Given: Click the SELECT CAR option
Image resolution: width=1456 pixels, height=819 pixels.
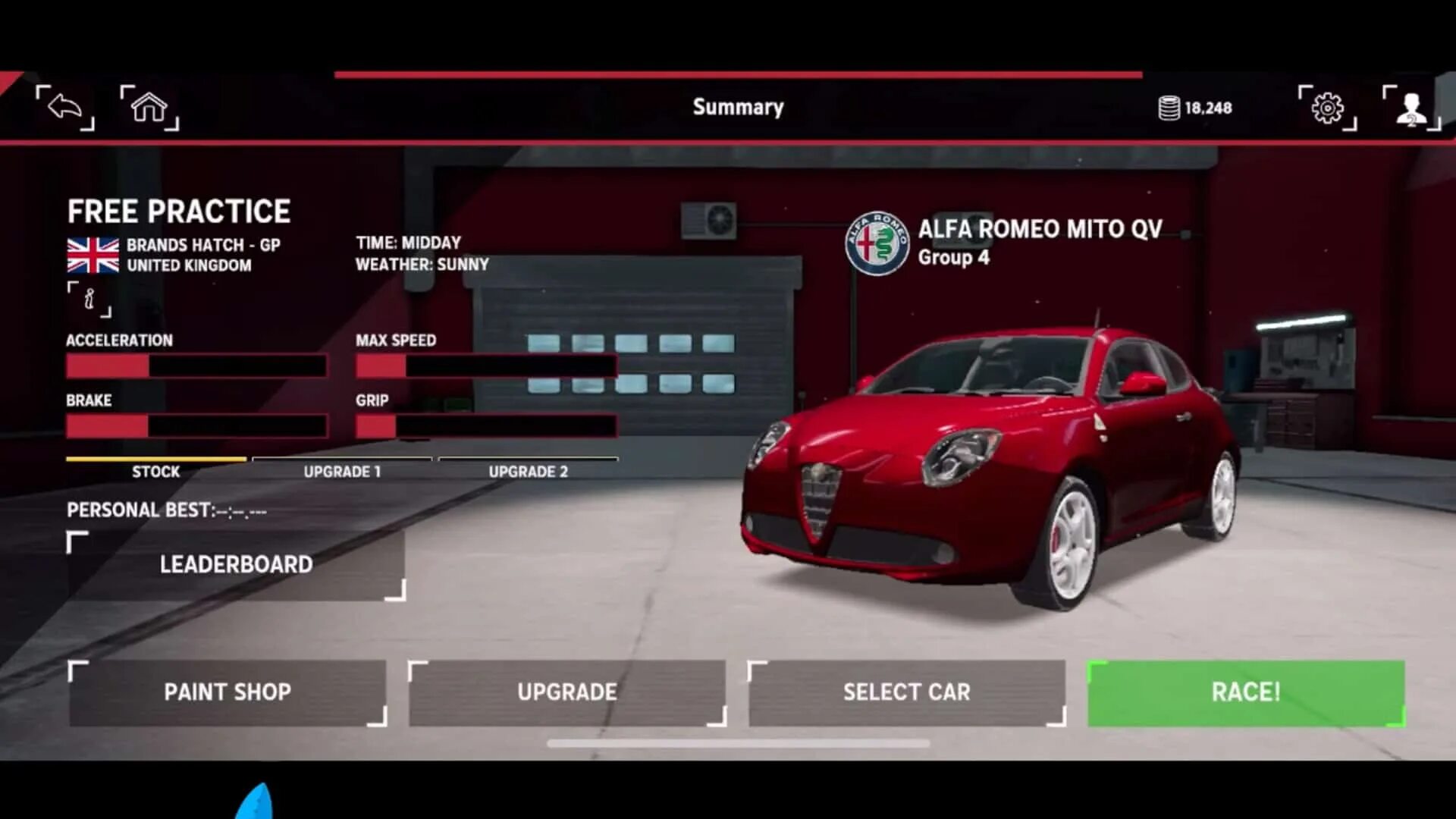Looking at the screenshot, I should coord(907,692).
